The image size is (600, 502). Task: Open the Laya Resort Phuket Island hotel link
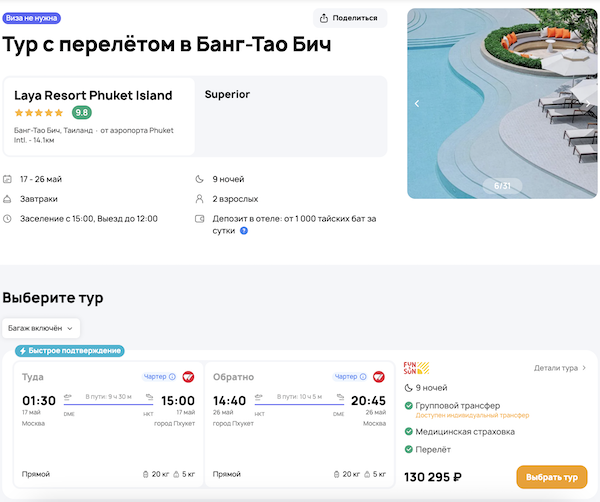click(93, 95)
